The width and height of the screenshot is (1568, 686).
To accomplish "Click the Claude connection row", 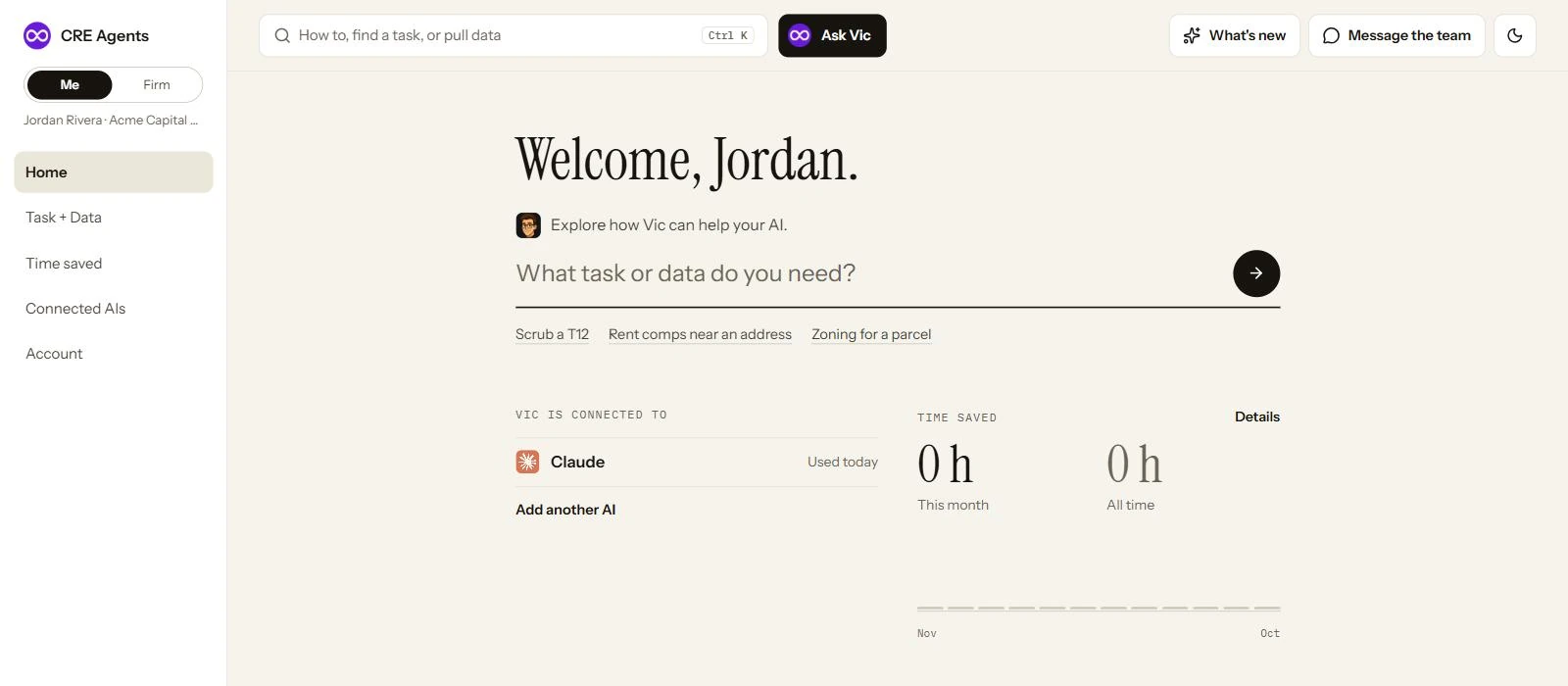I will pyautogui.click(x=697, y=462).
